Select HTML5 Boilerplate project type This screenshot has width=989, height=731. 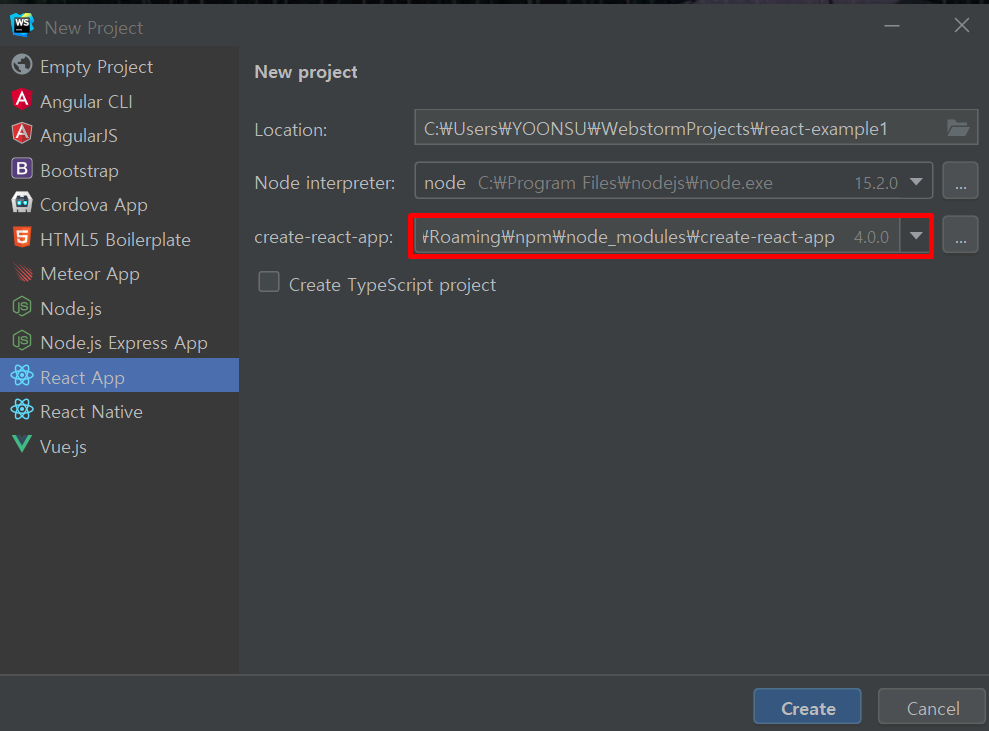pyautogui.click(x=119, y=239)
